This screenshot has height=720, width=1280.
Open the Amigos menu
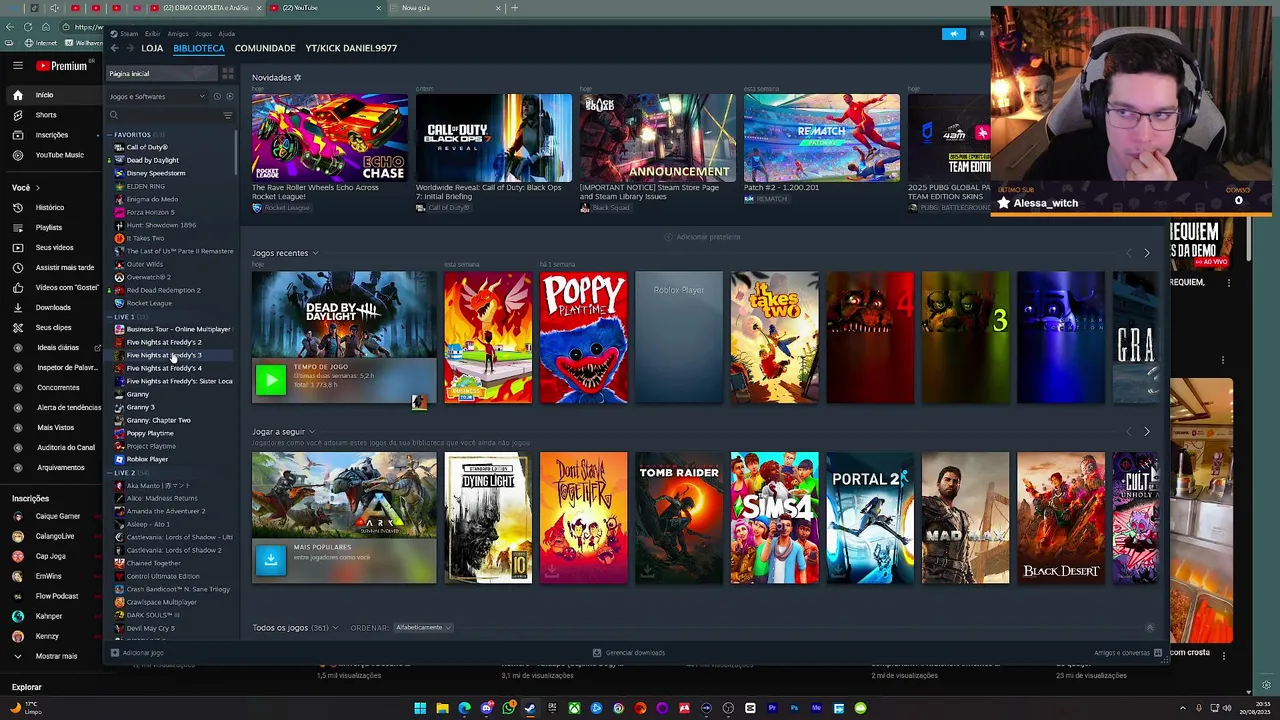click(178, 34)
